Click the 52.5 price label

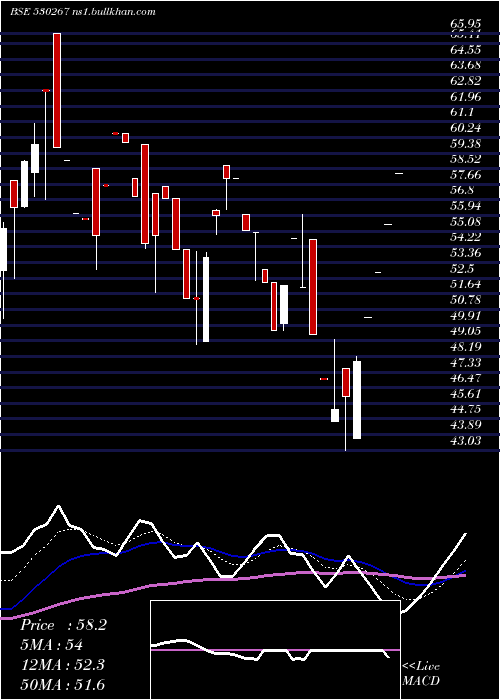click(x=462, y=269)
